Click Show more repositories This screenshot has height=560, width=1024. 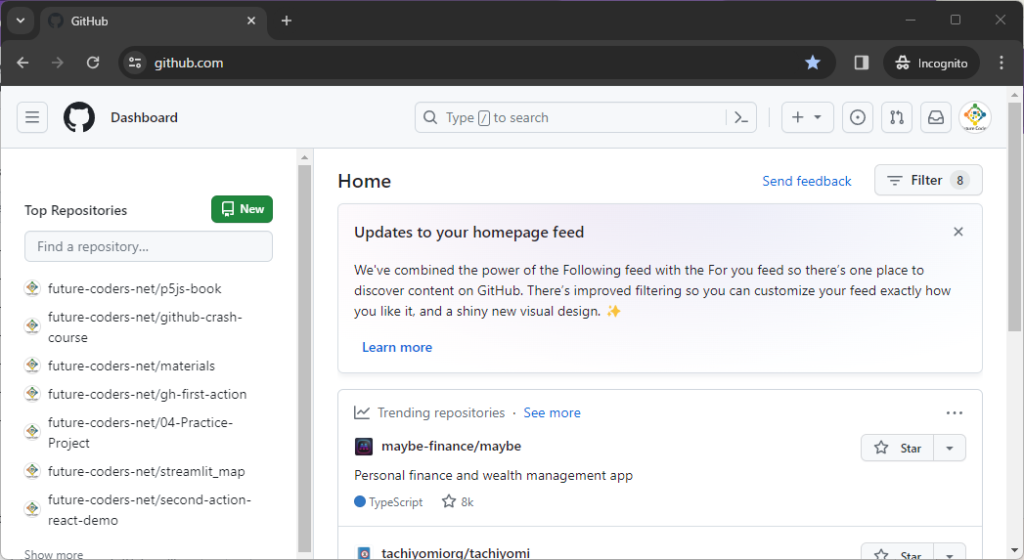(x=54, y=554)
